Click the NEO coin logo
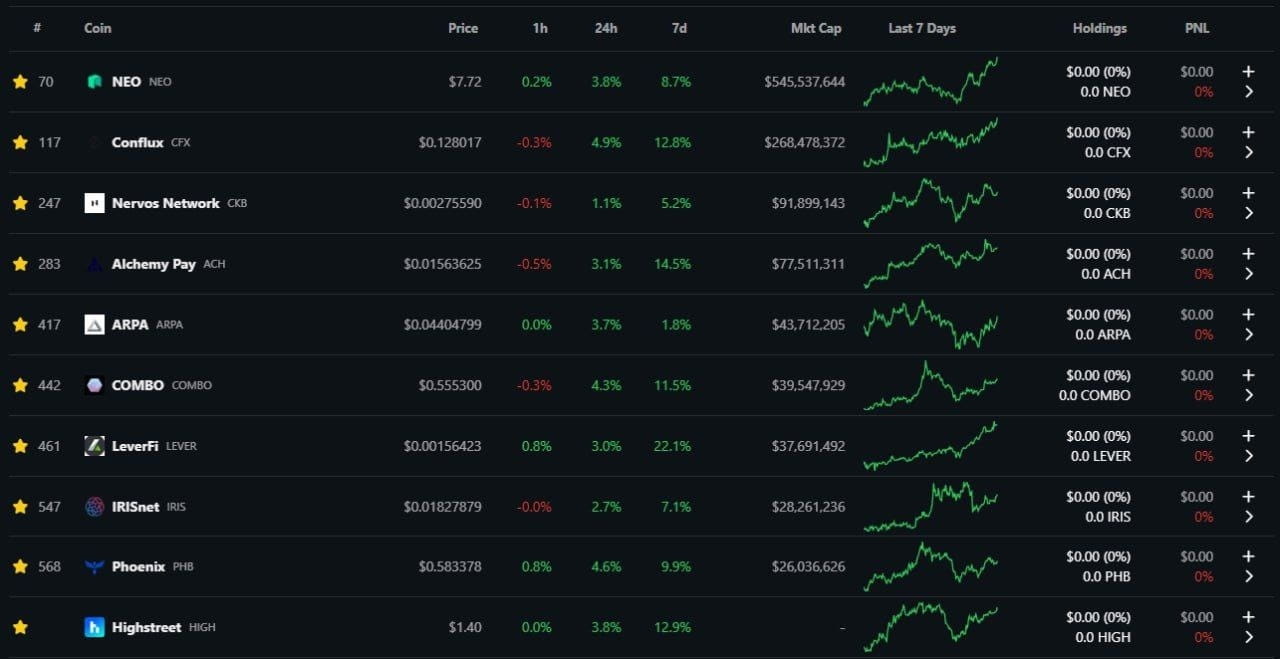This screenshot has width=1280, height=659. (94, 82)
